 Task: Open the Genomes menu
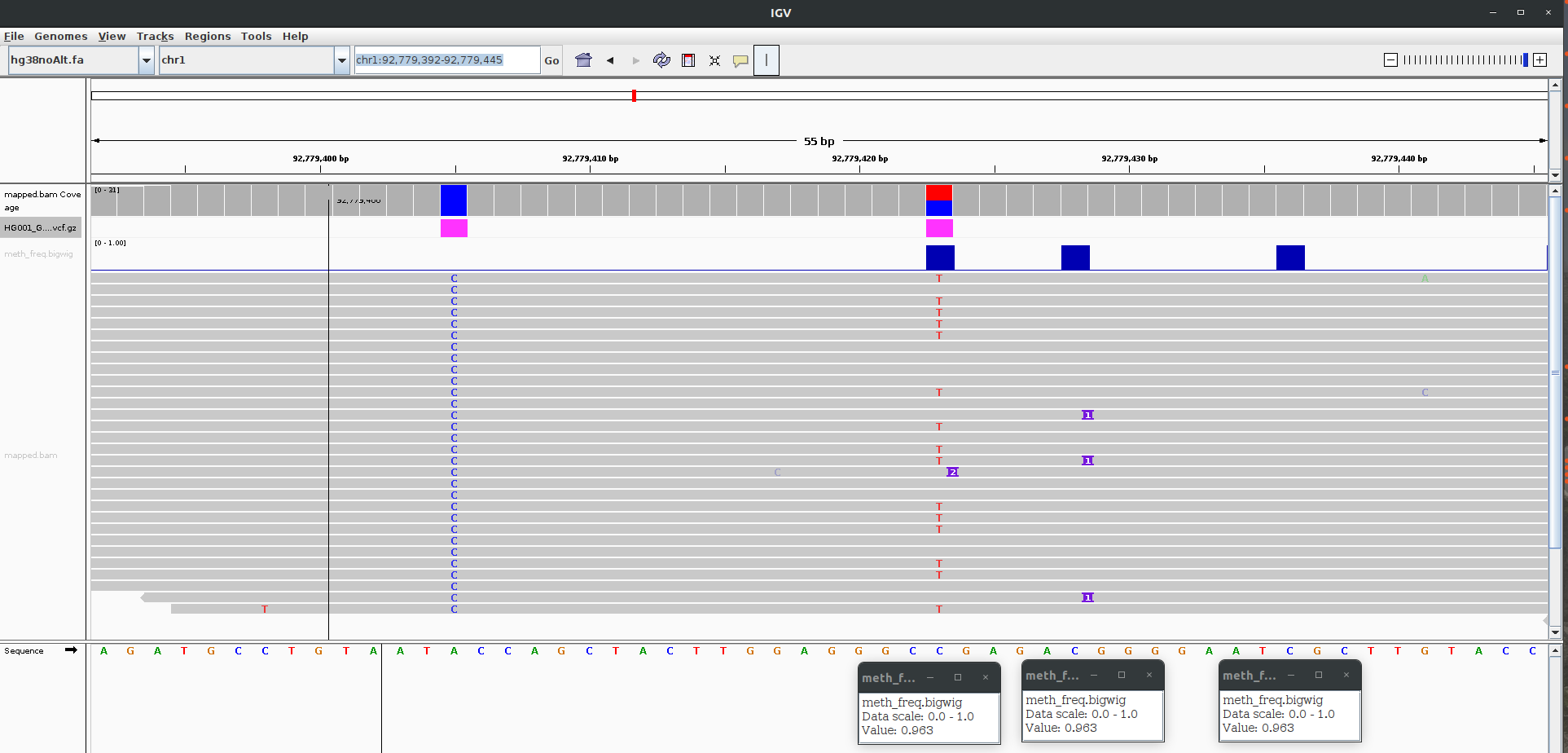pyautogui.click(x=61, y=36)
